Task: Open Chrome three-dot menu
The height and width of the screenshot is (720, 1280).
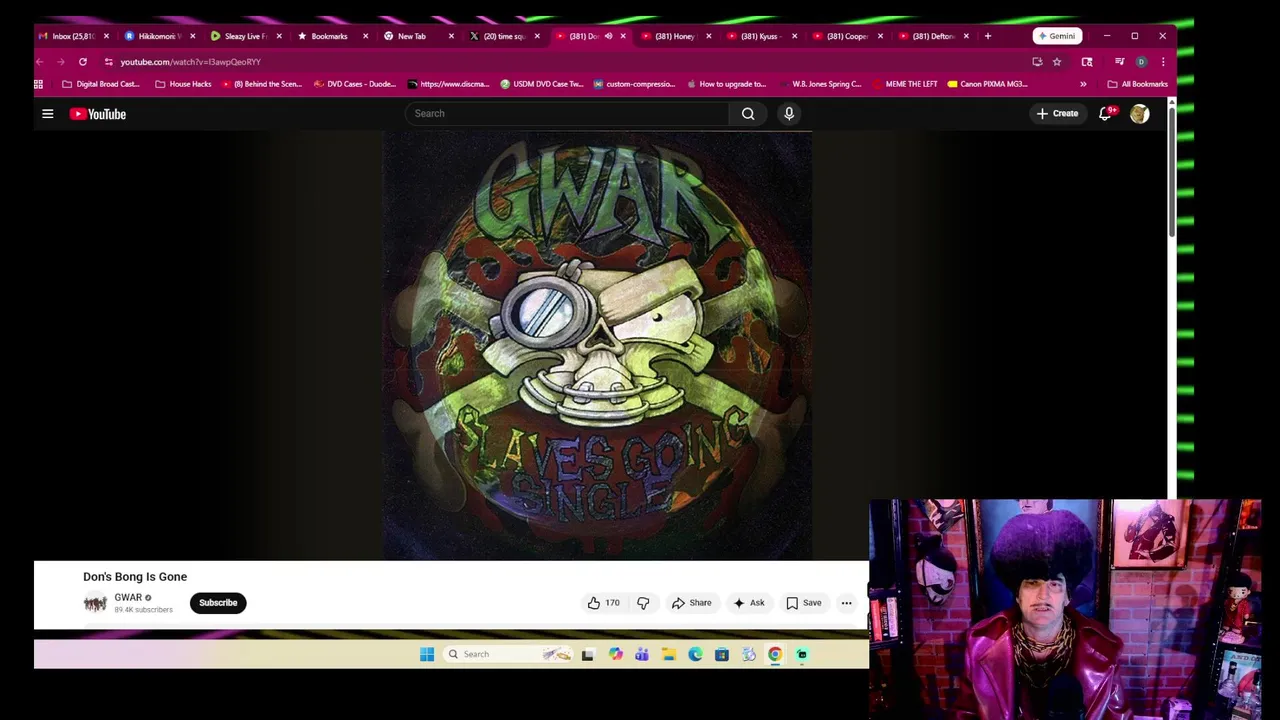Action: coord(1163,62)
